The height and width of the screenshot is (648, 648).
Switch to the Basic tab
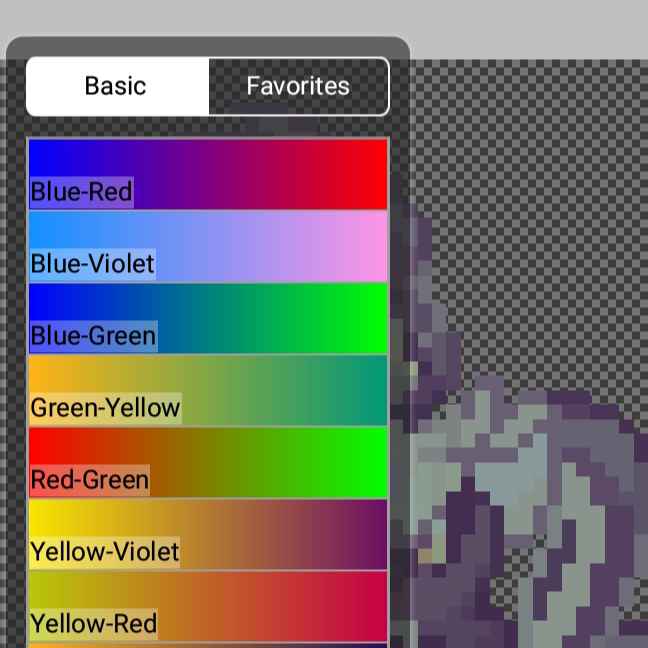pos(116,86)
